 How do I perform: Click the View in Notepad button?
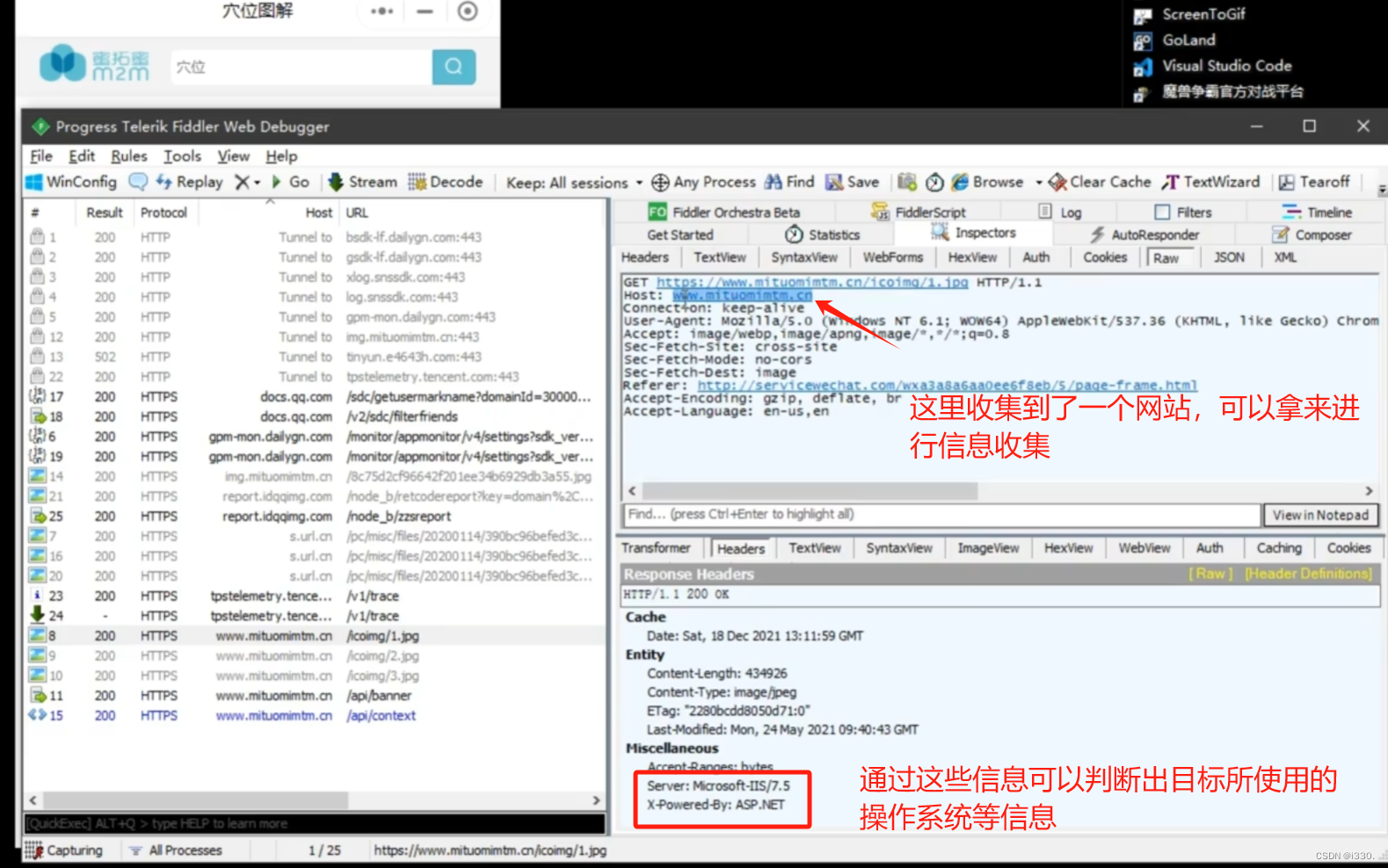pyautogui.click(x=1320, y=515)
